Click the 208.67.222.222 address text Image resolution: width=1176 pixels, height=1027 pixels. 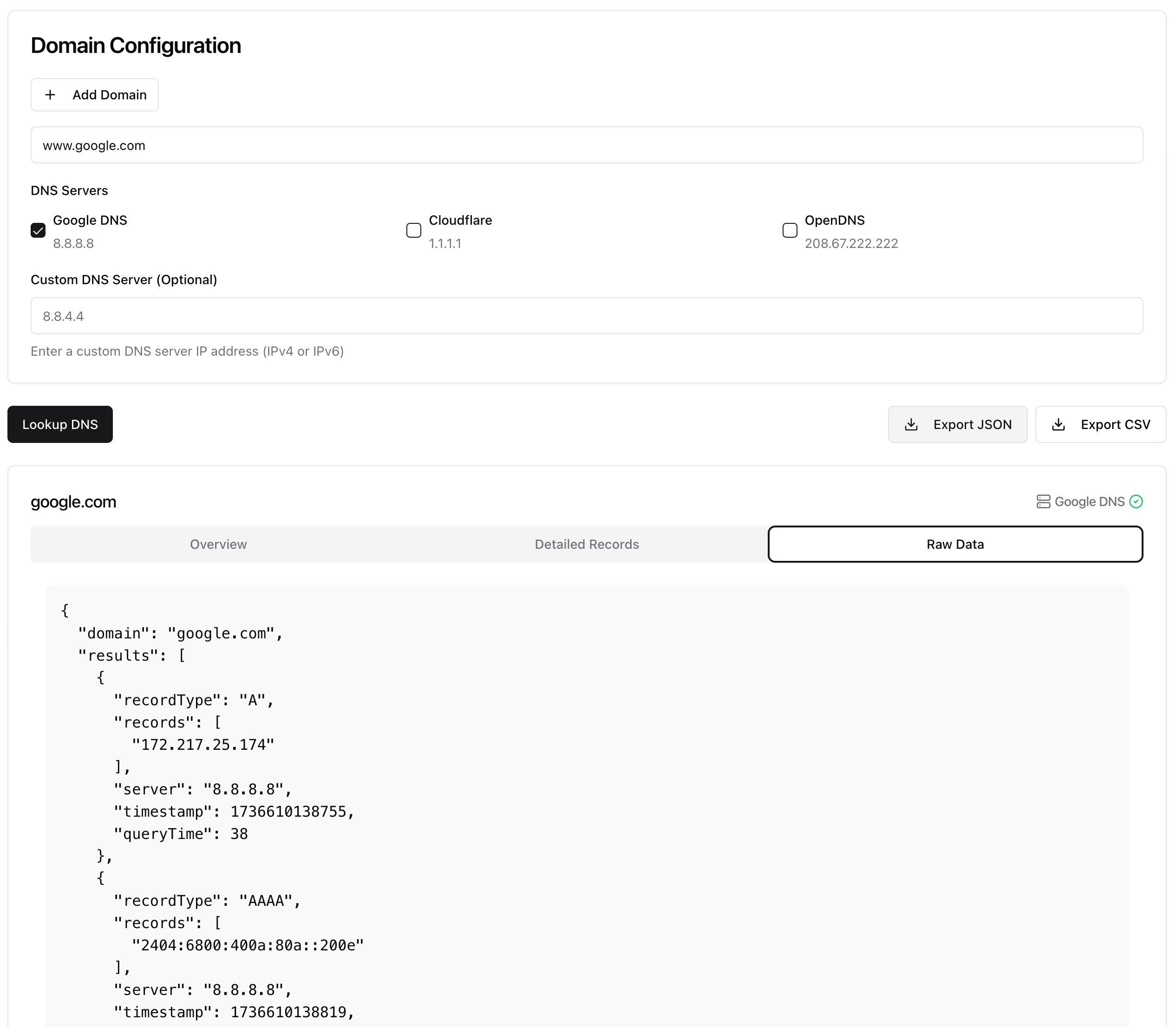click(x=851, y=244)
